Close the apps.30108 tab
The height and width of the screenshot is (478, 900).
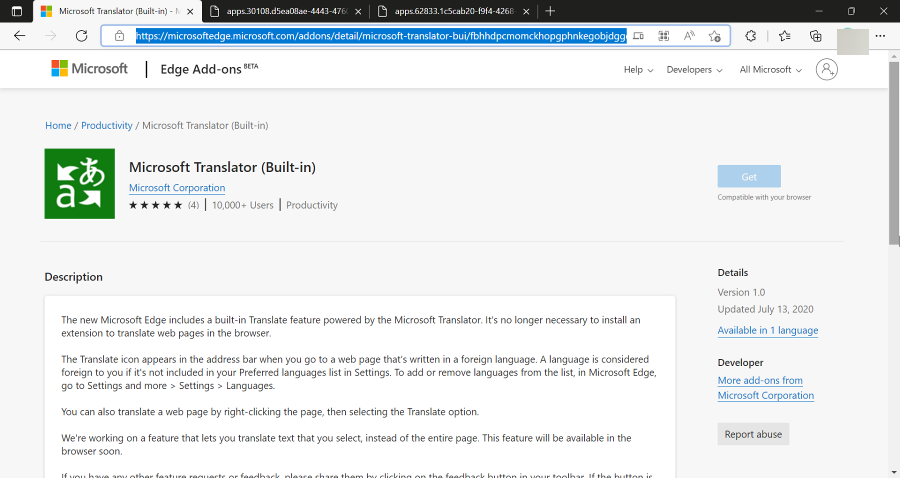358,11
